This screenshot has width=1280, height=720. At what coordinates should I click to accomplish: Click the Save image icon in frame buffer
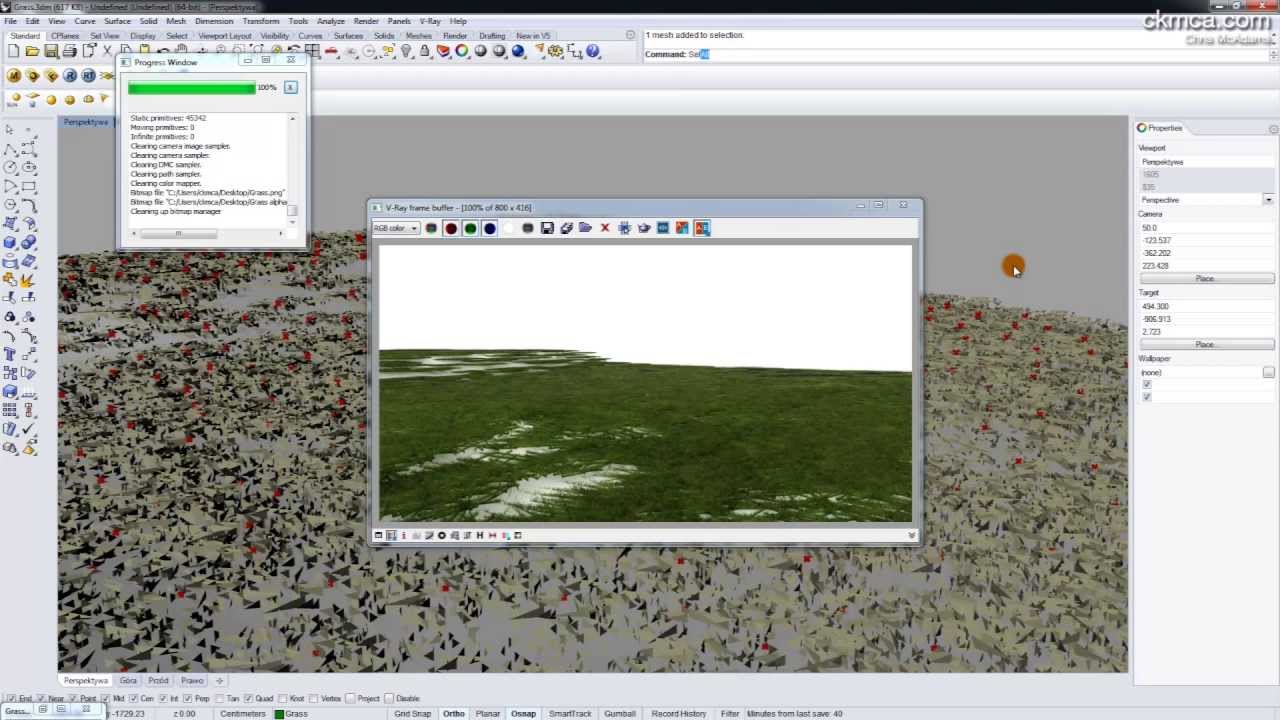(547, 228)
